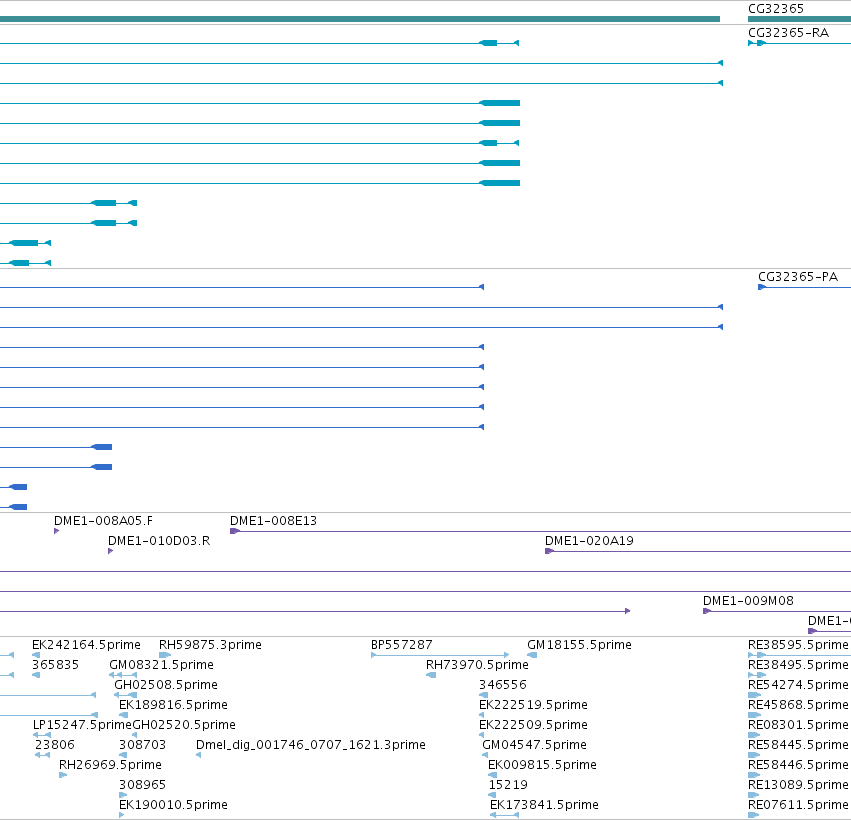Select the DME1-009M08 BAC label
Viewport: 851px width, 820px height.
(748, 601)
